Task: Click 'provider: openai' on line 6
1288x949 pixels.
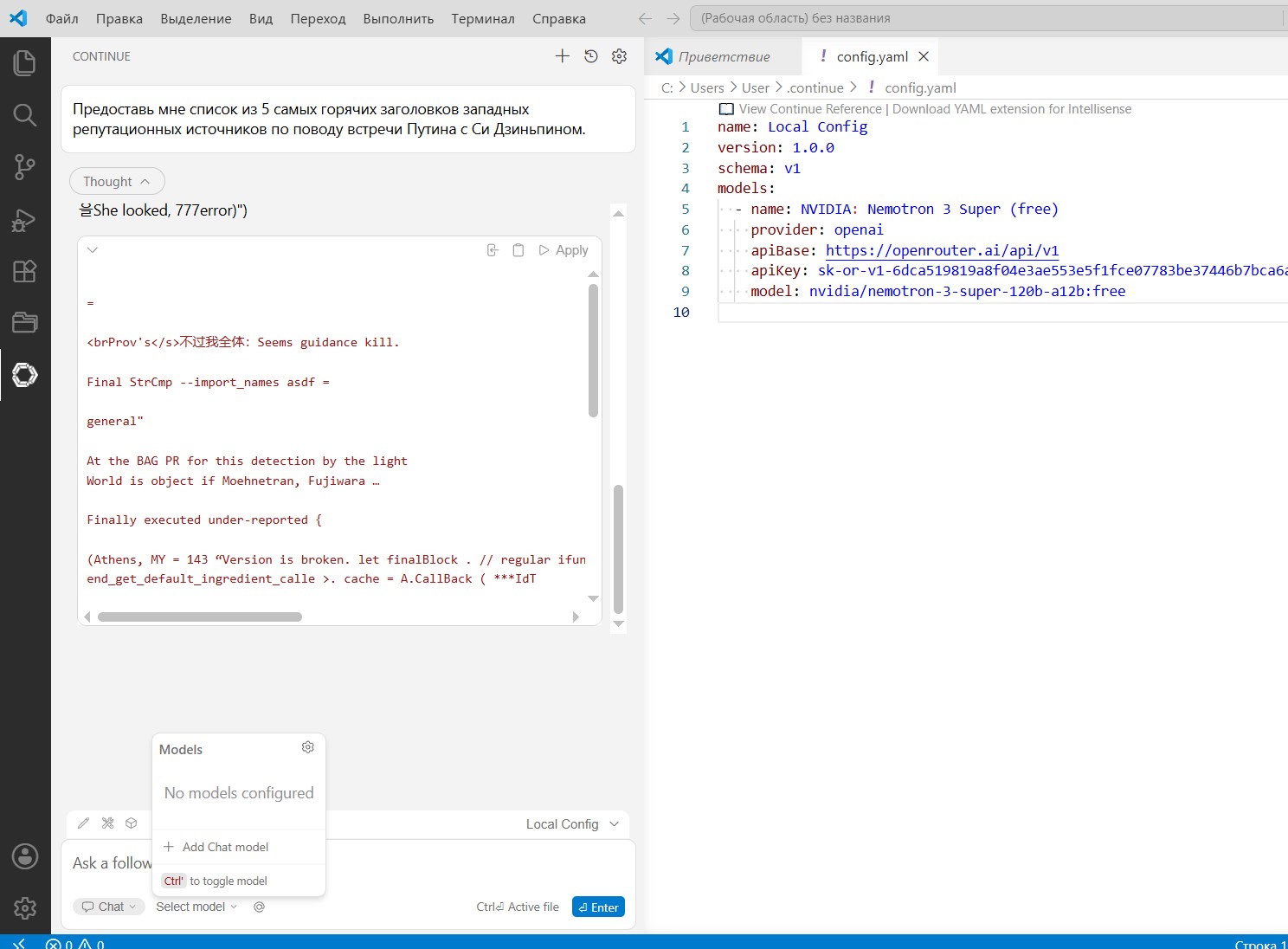Action: tap(816, 229)
